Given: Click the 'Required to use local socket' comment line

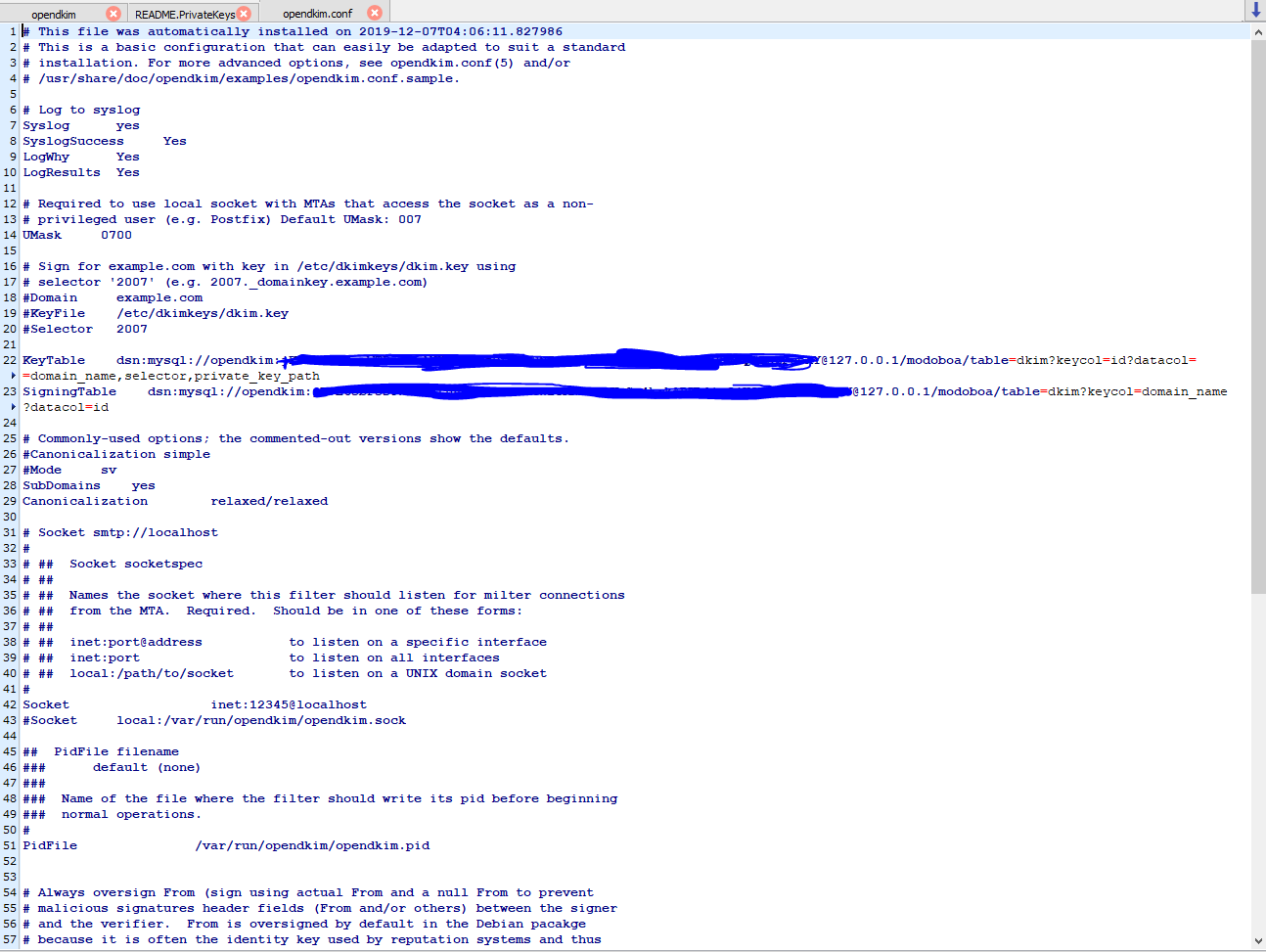Looking at the screenshot, I should point(308,204).
